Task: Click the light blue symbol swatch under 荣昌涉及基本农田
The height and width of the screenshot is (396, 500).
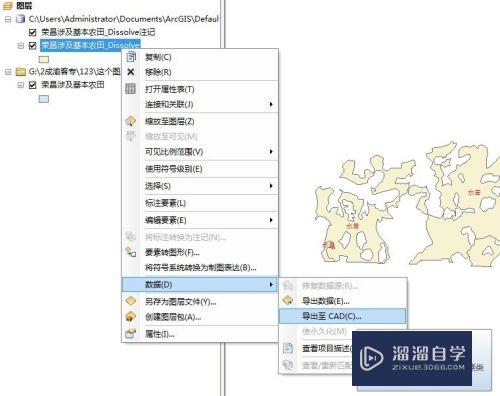Action: 44,99
